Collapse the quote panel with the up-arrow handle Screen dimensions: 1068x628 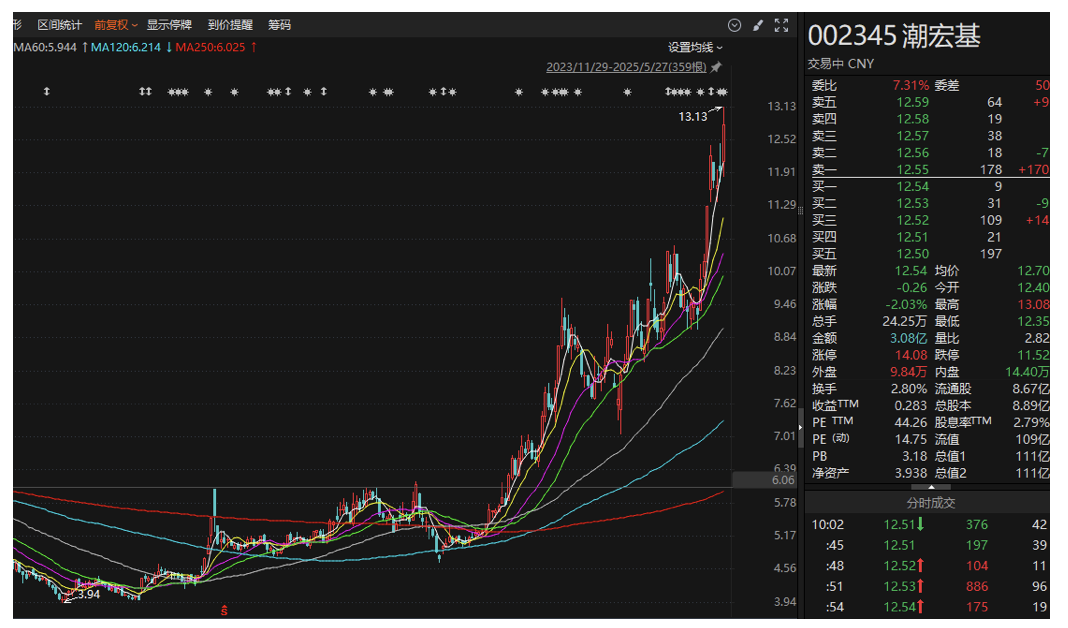(930, 487)
